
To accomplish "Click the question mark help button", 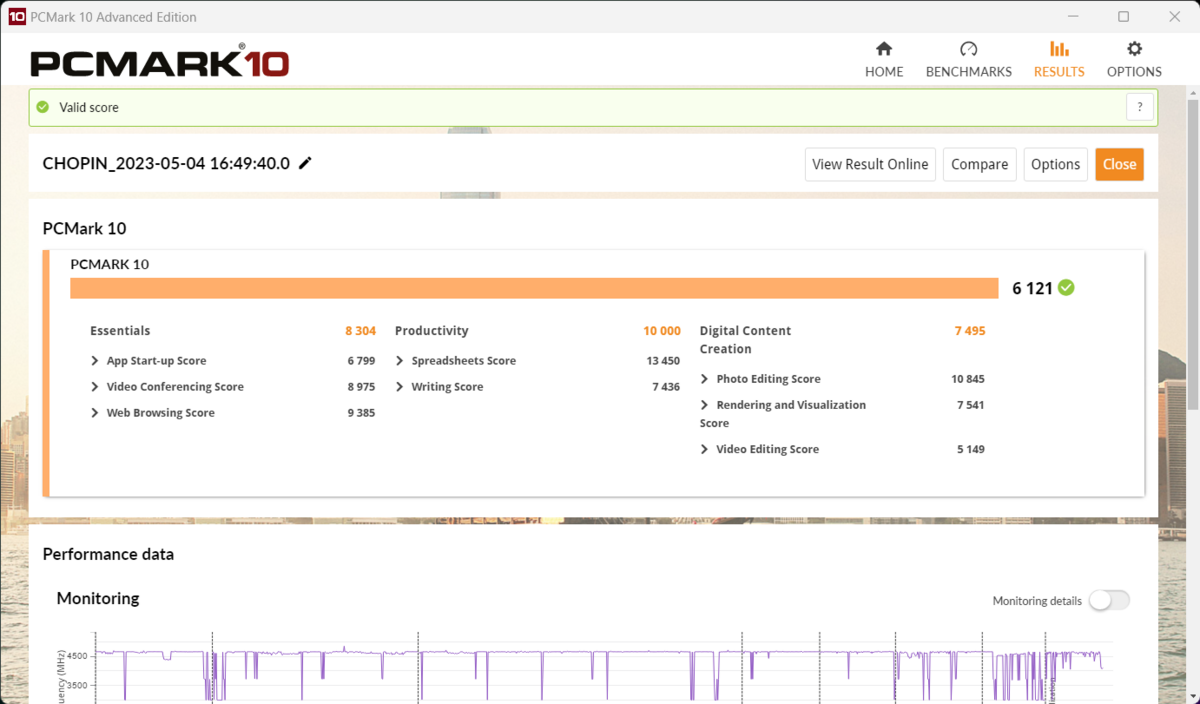I will pos(1139,107).
